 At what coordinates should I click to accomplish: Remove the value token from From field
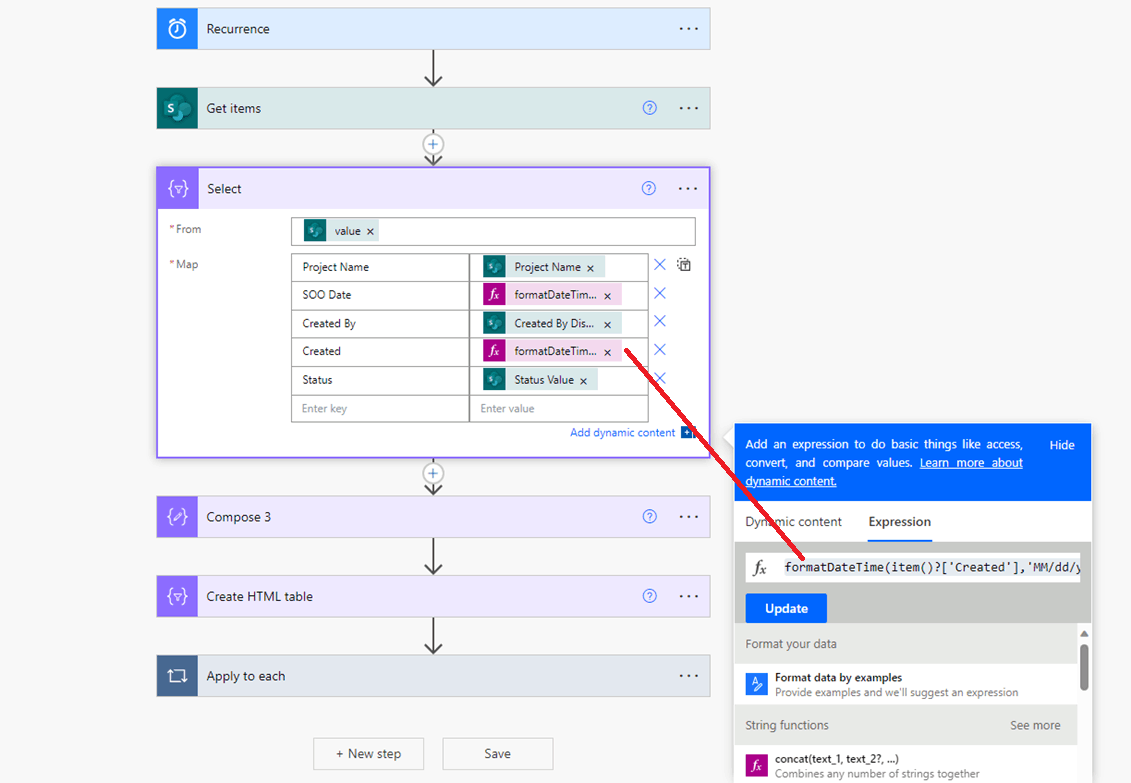pos(370,231)
